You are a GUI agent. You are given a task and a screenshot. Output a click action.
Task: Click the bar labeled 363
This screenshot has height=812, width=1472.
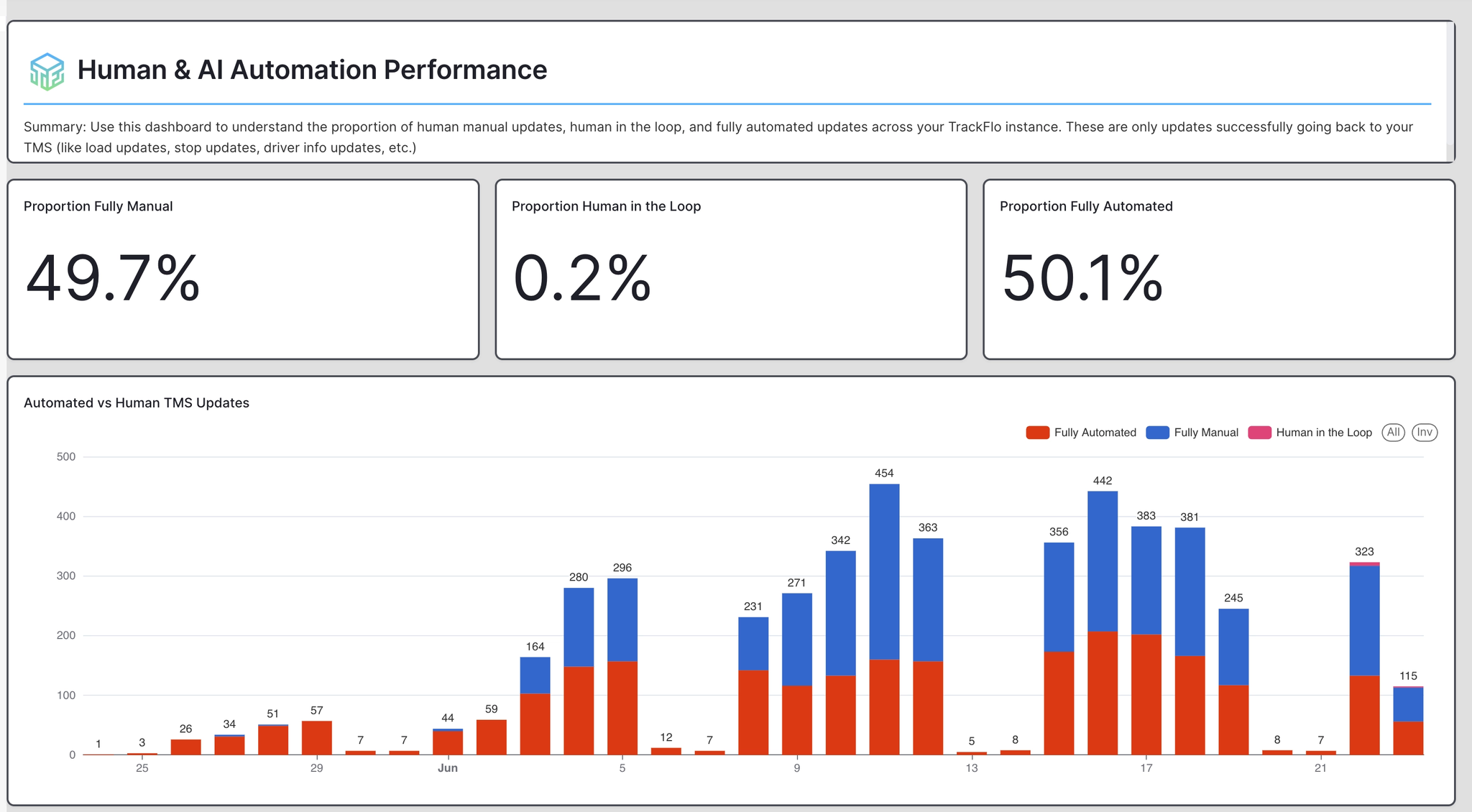click(928, 647)
